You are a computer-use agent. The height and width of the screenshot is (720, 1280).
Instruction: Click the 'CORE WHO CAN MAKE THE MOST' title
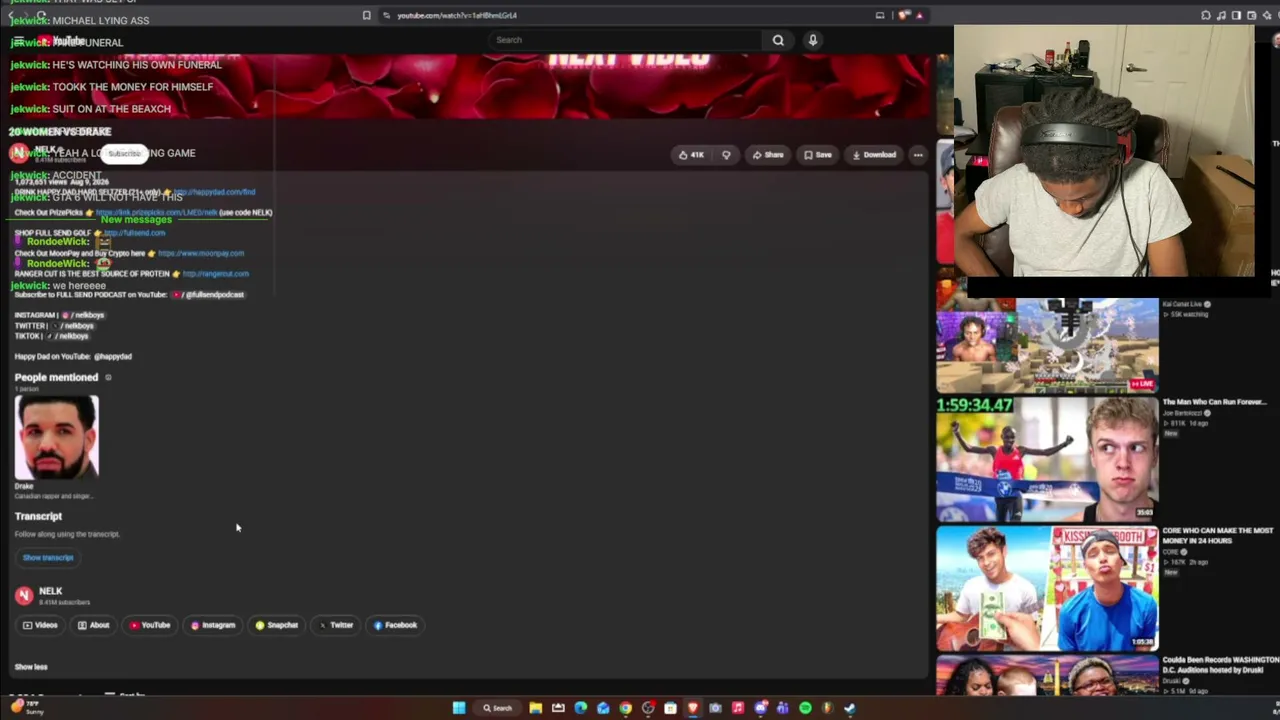tap(1216, 535)
